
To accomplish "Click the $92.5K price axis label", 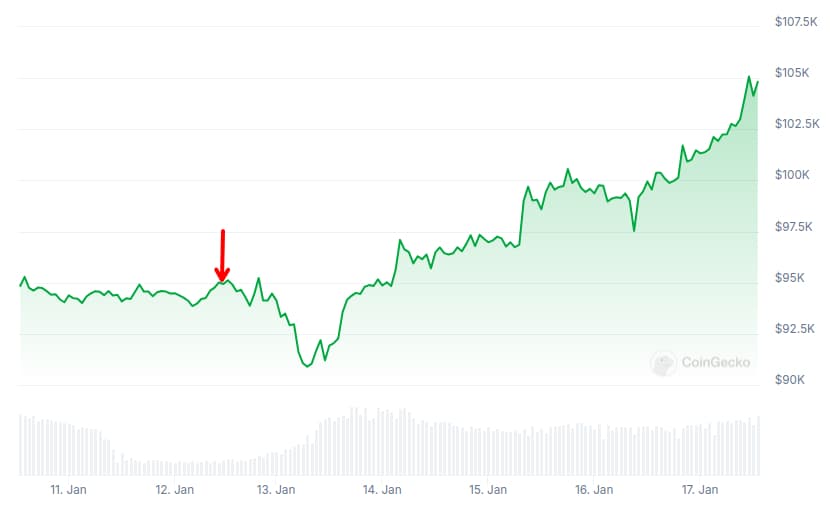I will [795, 329].
